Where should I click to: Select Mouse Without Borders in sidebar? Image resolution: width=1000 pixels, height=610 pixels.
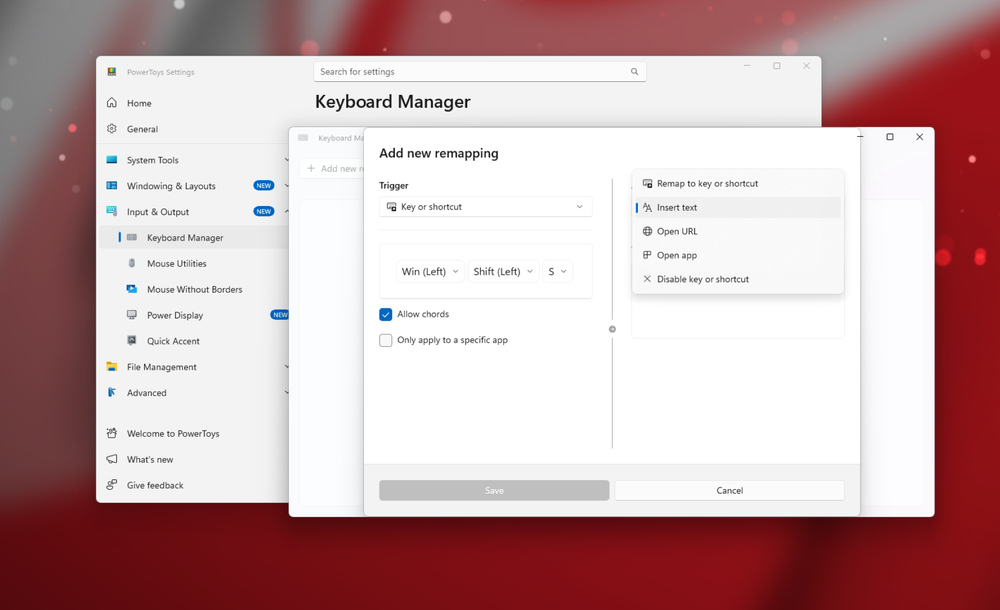point(195,289)
